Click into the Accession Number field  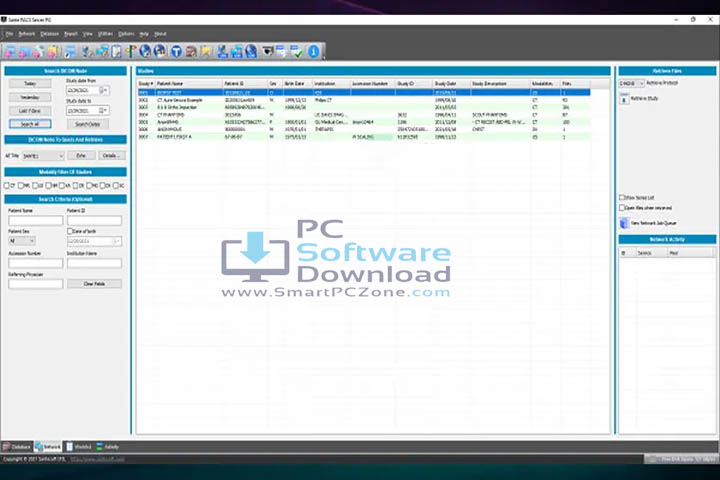36,263
